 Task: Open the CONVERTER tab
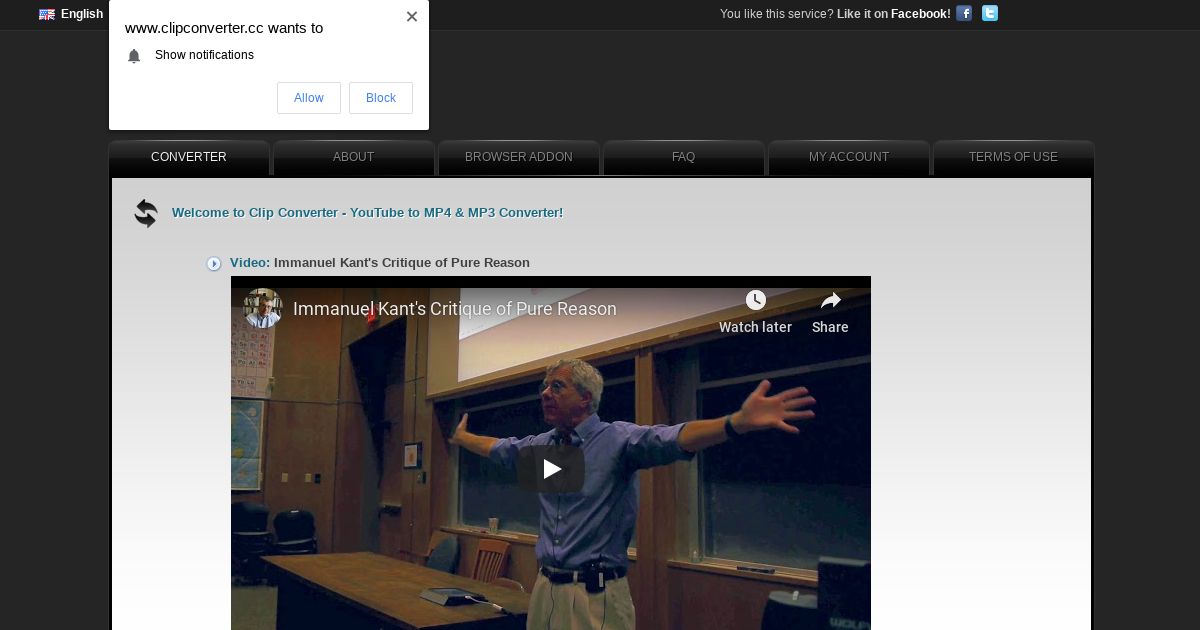(189, 157)
